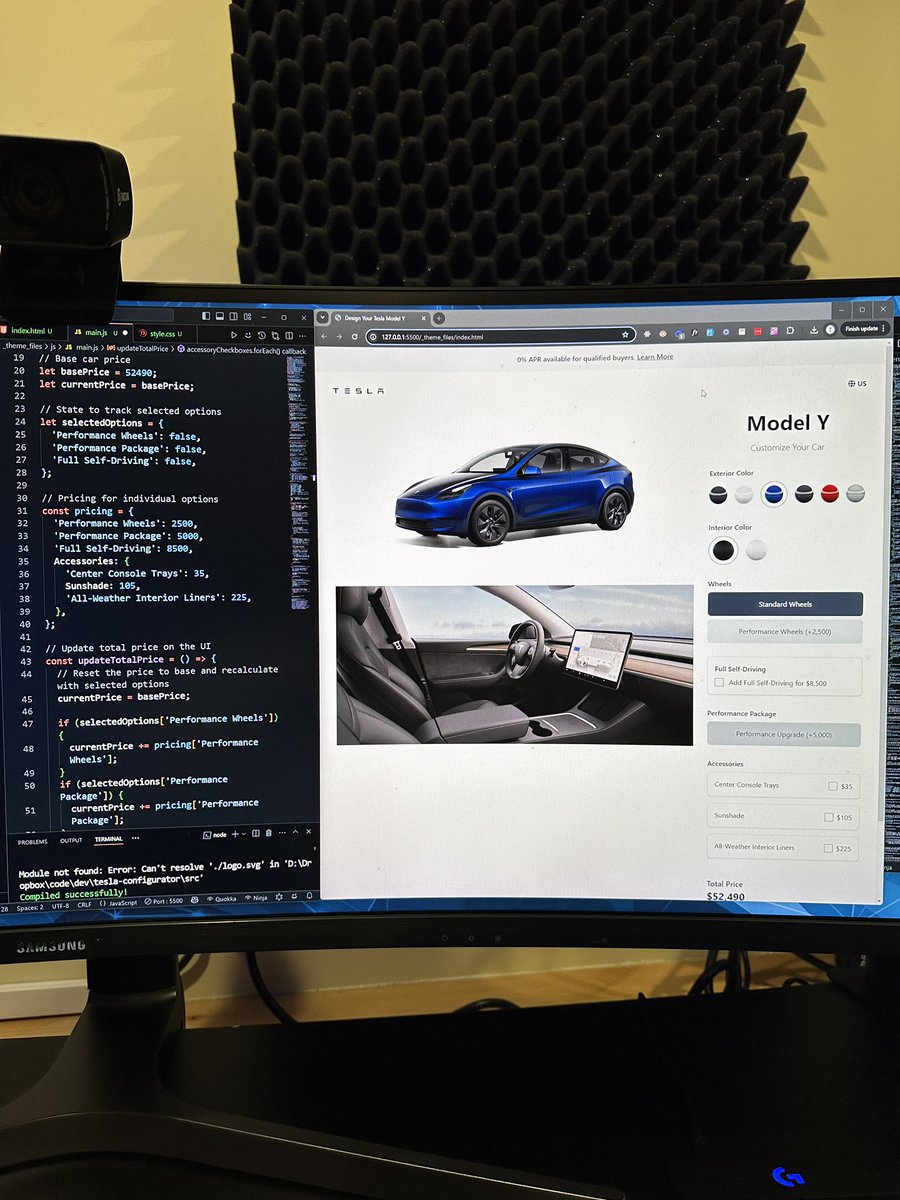Viewport: 900px width, 1200px height.
Task: Open the OUTPUT panel tab
Action: 71,840
